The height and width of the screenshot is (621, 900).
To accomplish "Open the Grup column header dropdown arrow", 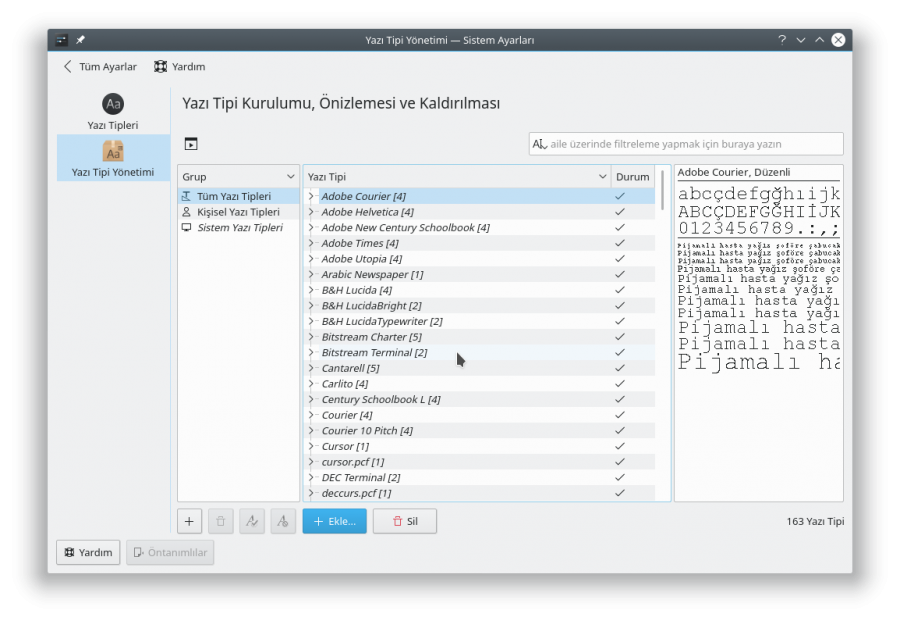I will [x=290, y=177].
